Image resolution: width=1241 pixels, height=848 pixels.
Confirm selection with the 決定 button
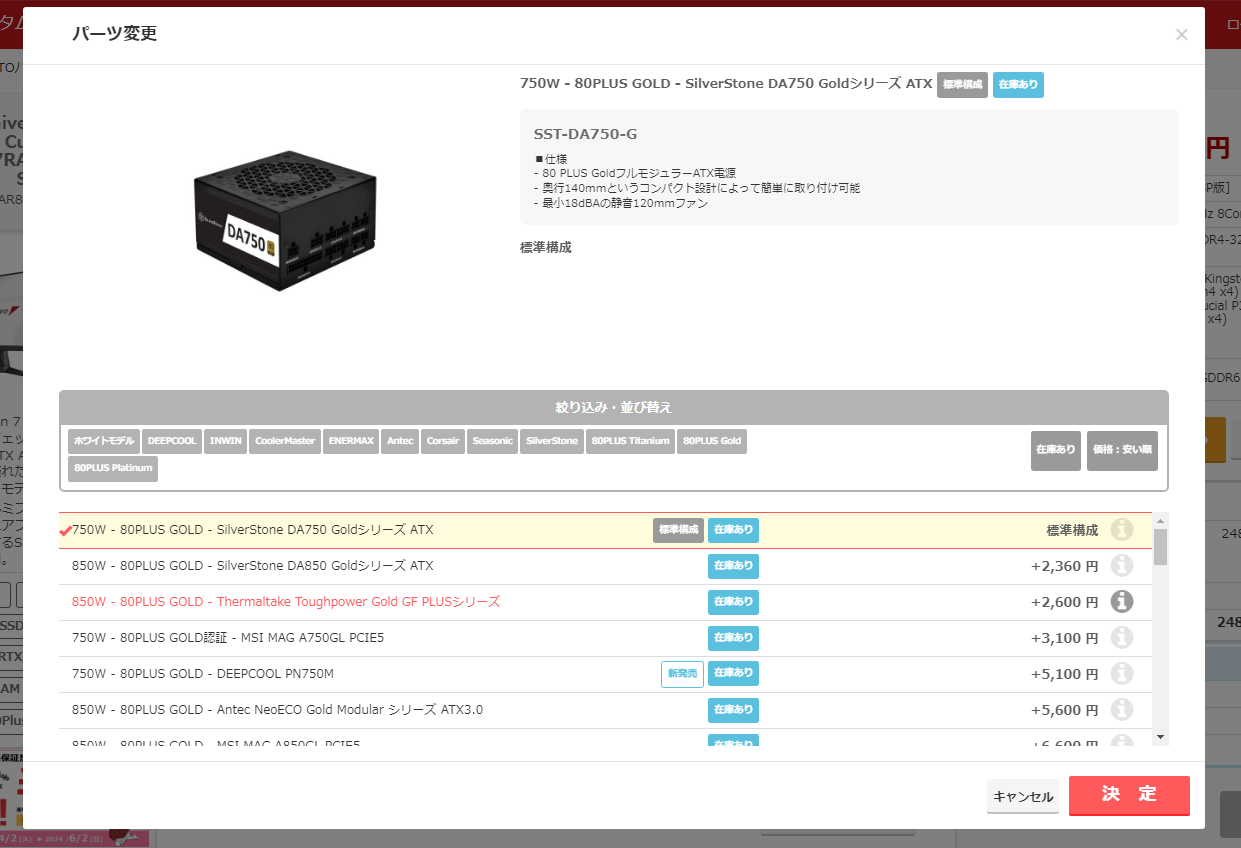point(1129,796)
